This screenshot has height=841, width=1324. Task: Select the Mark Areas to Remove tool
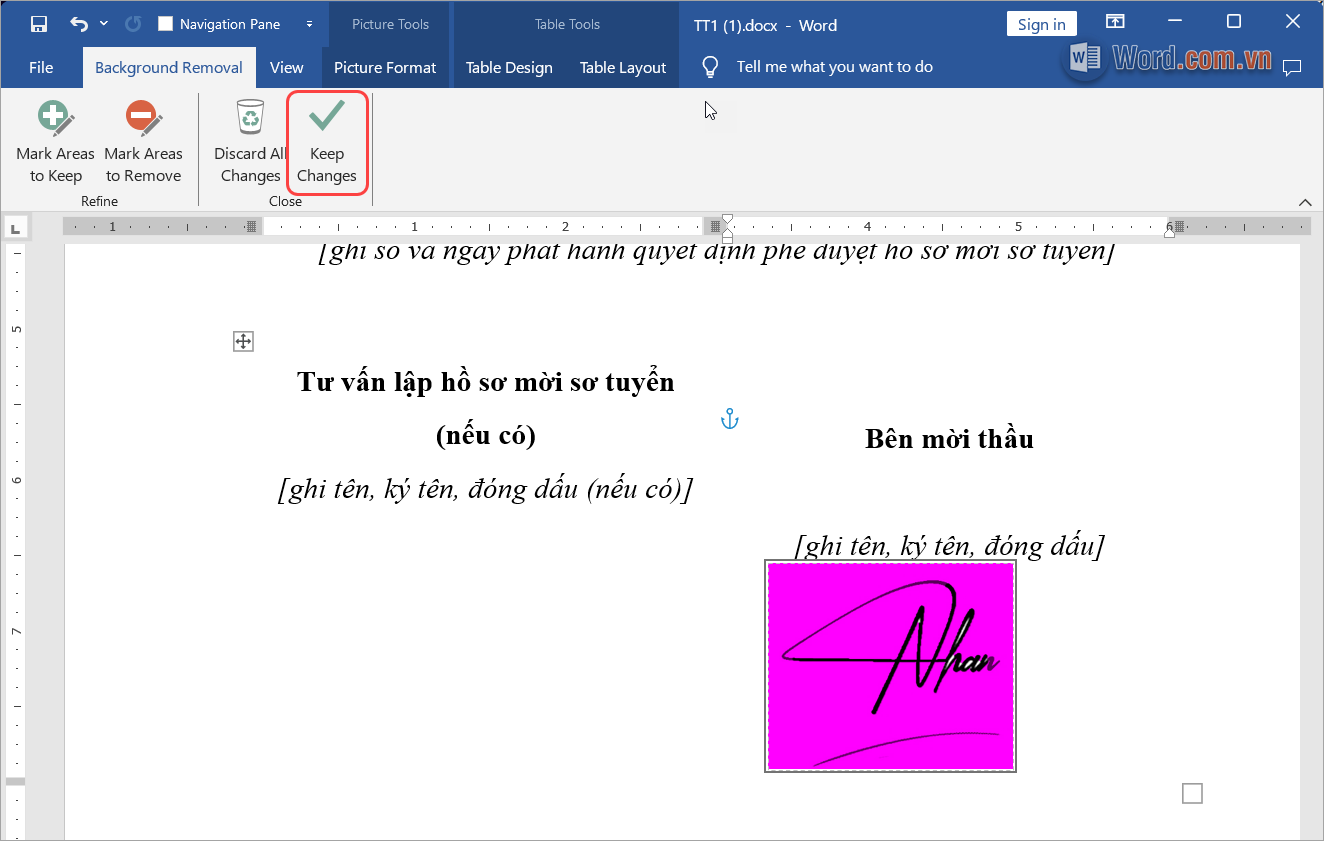[143, 140]
